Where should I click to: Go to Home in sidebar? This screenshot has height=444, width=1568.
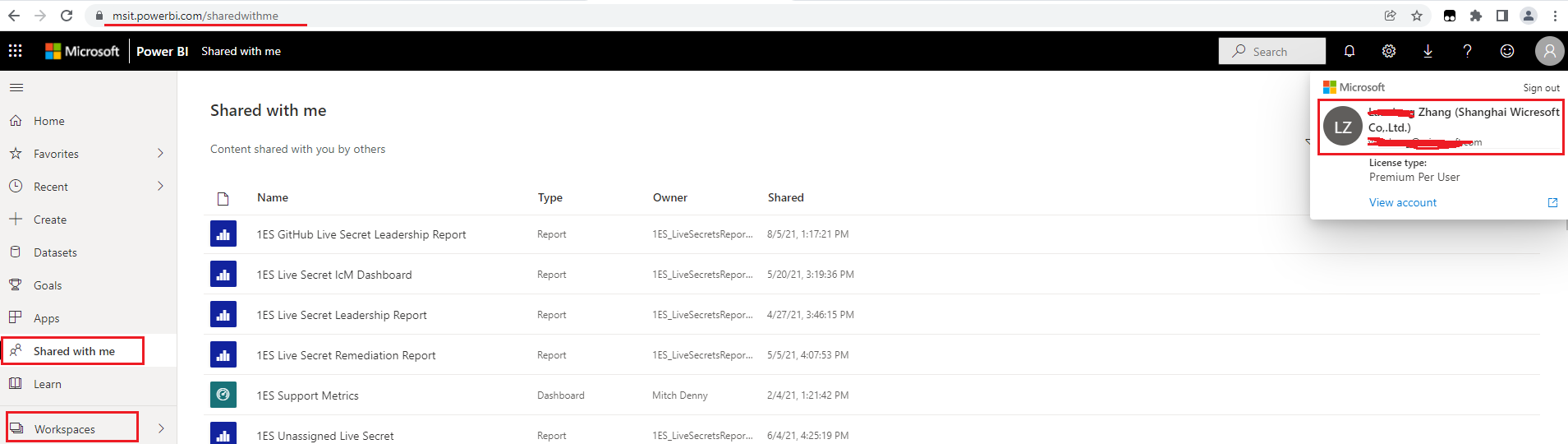(88, 121)
